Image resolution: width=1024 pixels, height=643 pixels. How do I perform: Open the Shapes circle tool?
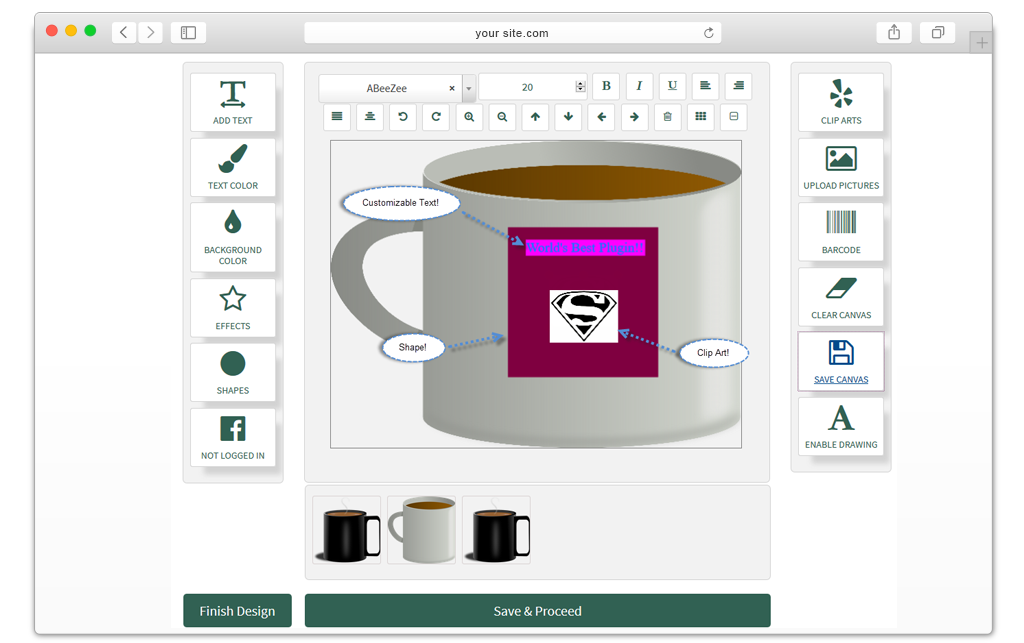coord(232,372)
